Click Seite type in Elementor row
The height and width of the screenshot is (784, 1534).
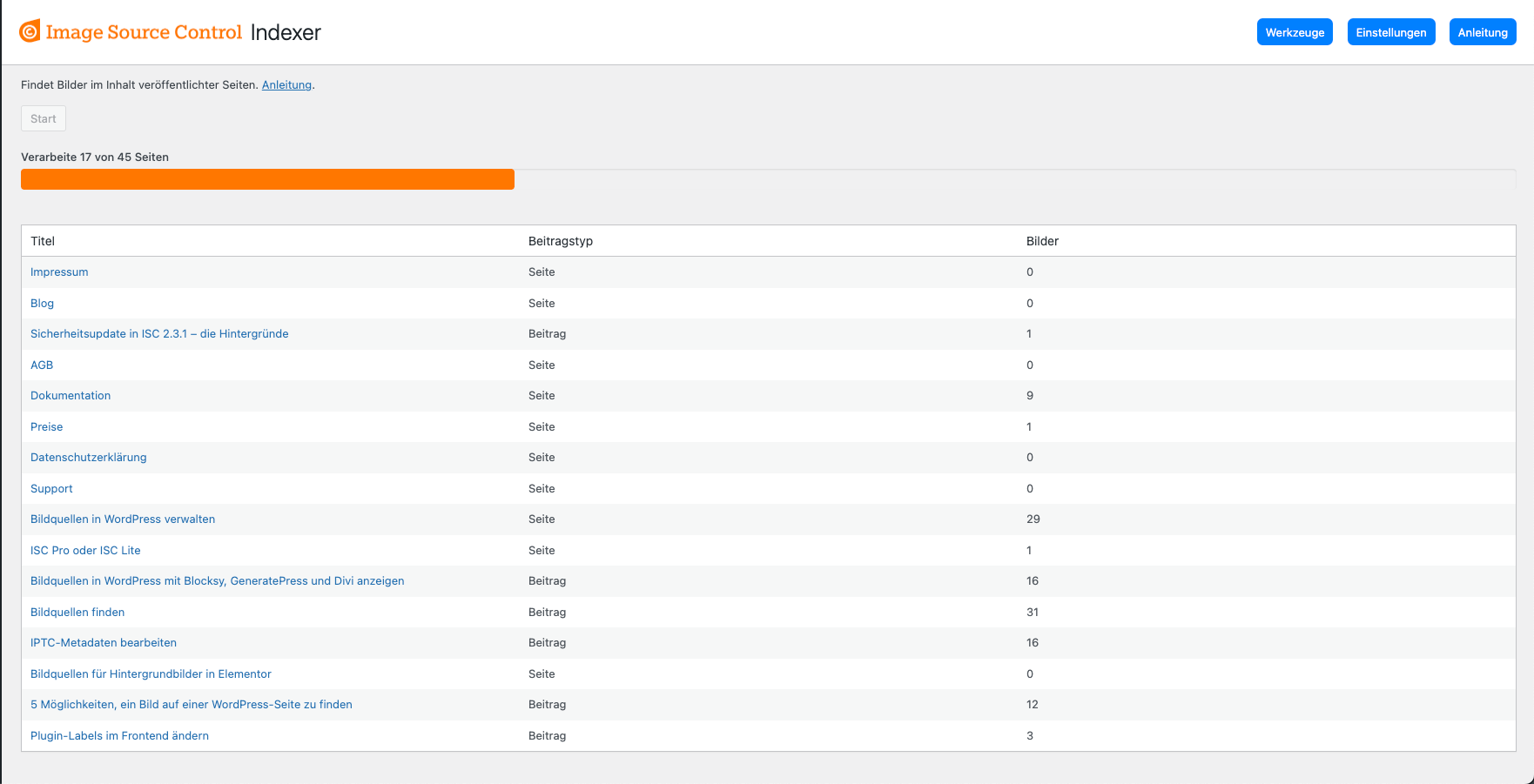point(542,674)
